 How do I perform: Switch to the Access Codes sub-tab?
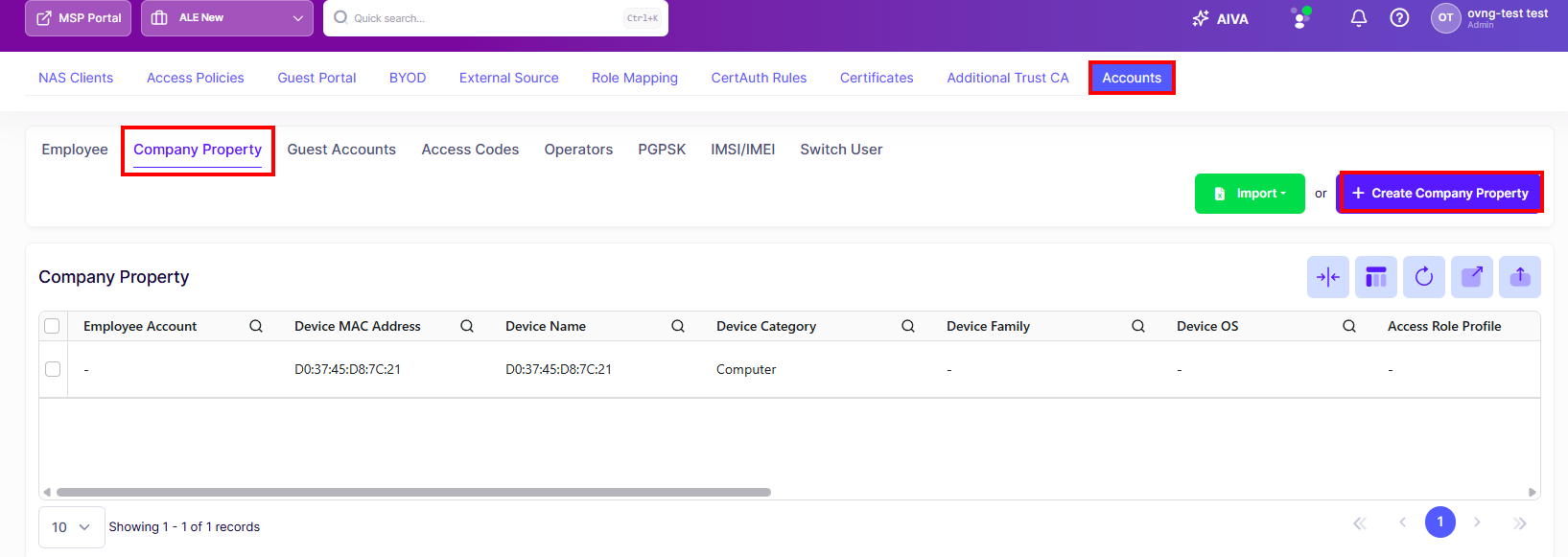[470, 150]
